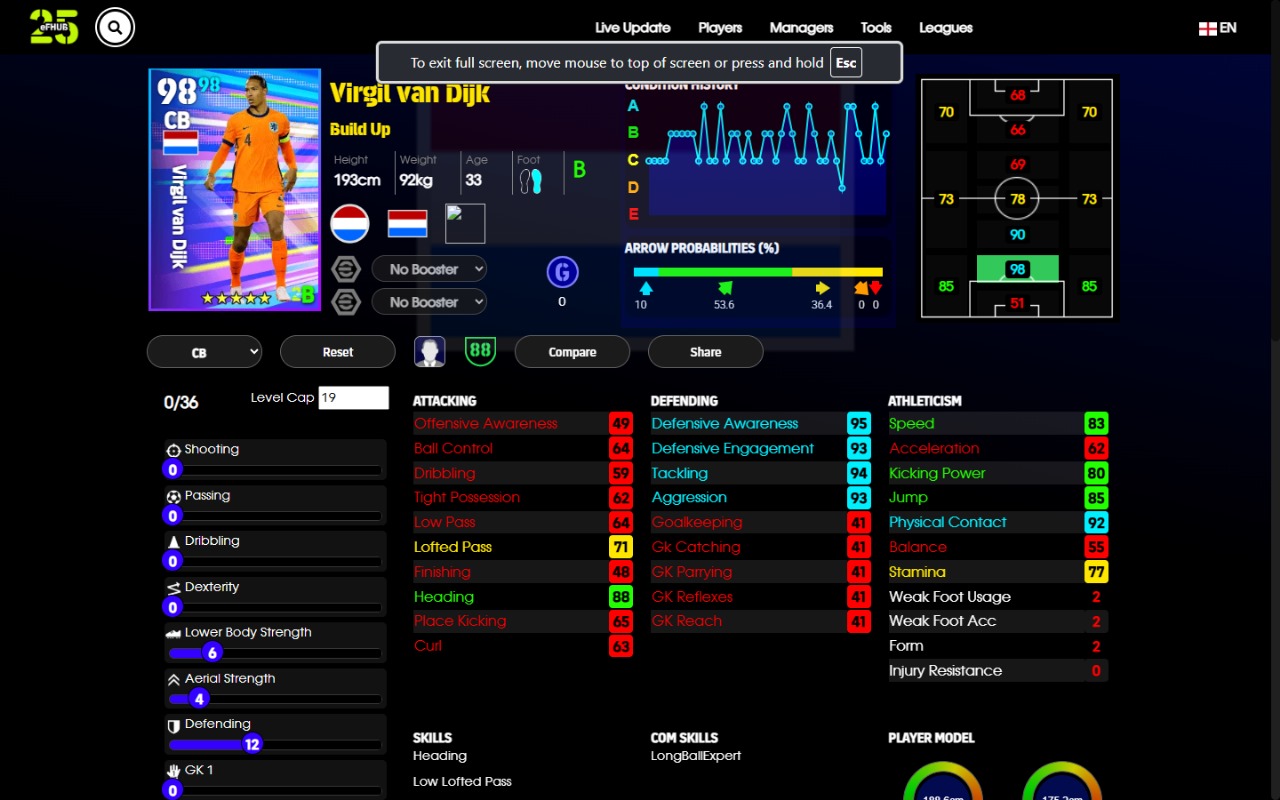Click the Level Cap input field
This screenshot has width=1280, height=800.
click(353, 397)
